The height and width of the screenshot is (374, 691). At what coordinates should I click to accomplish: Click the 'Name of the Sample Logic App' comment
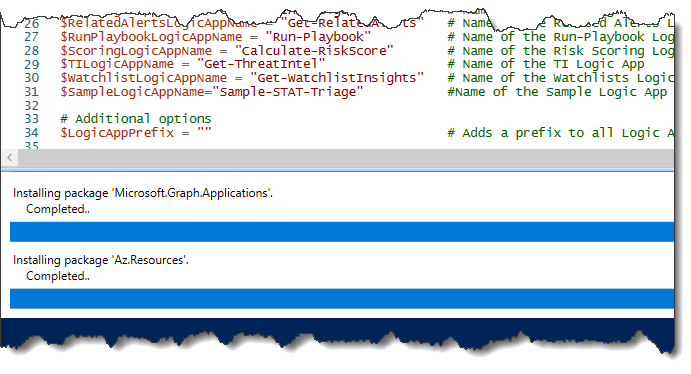[x=557, y=92]
